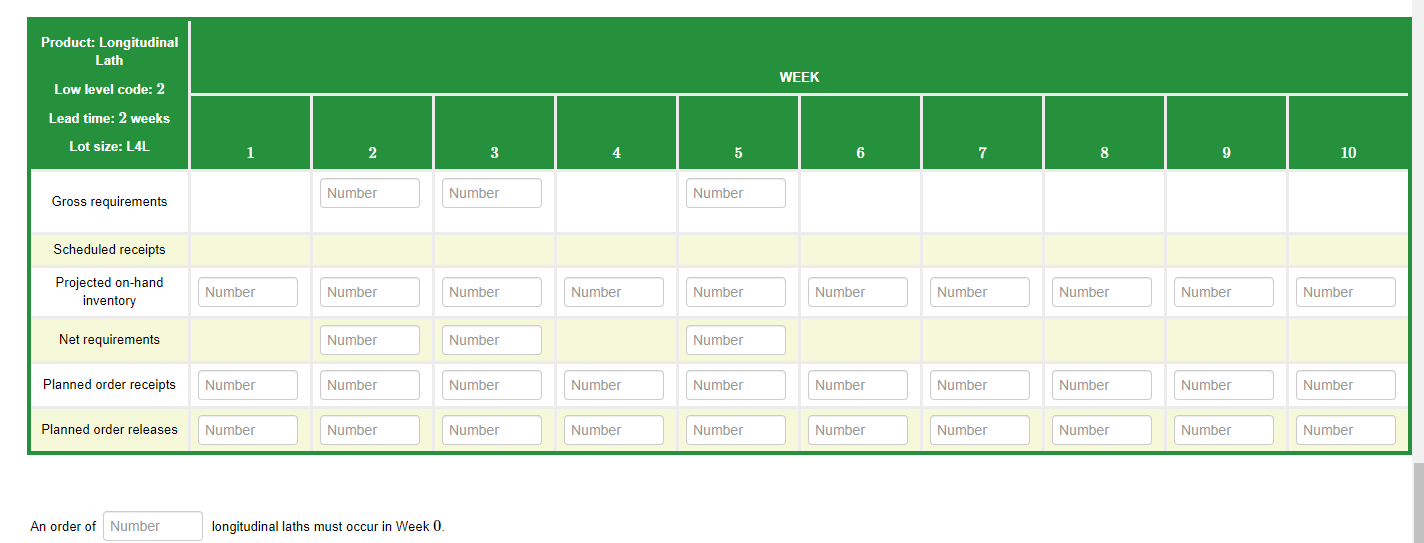Activate Planned order releases field, week 6

click(x=858, y=430)
